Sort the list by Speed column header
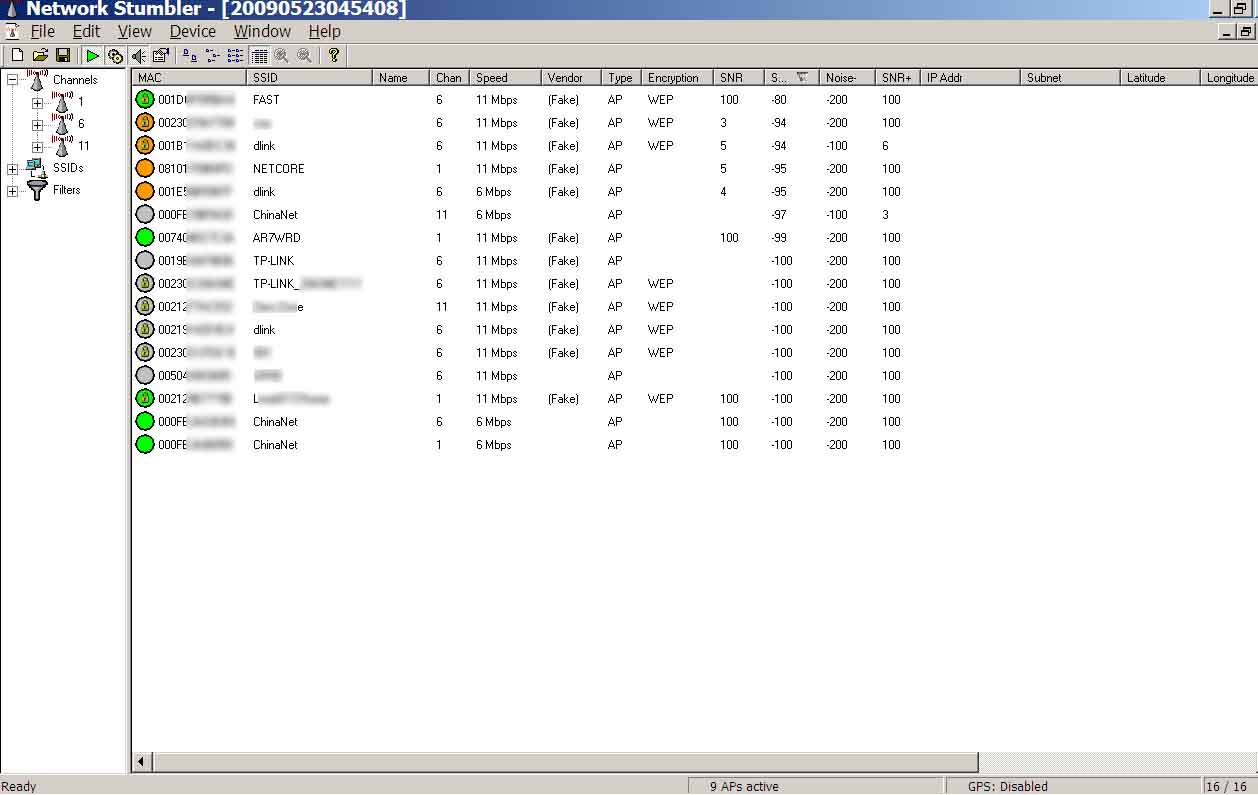Screen dimensions: 1258x795 pyautogui.click(x=506, y=77)
